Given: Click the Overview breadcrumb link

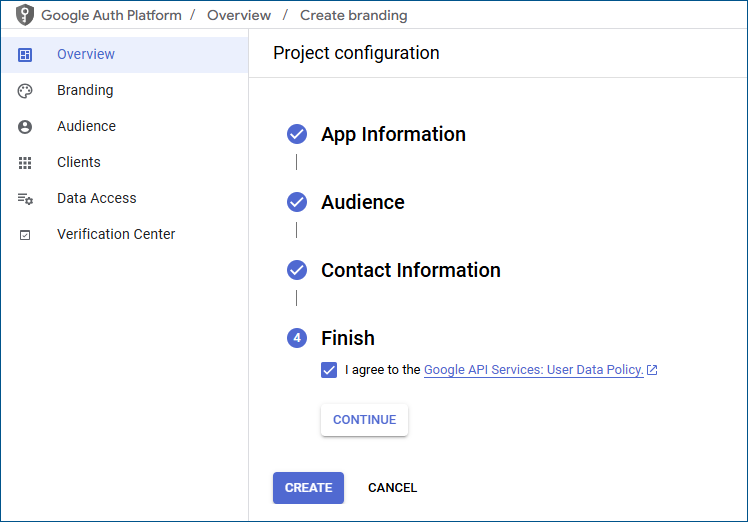Looking at the screenshot, I should (239, 15).
